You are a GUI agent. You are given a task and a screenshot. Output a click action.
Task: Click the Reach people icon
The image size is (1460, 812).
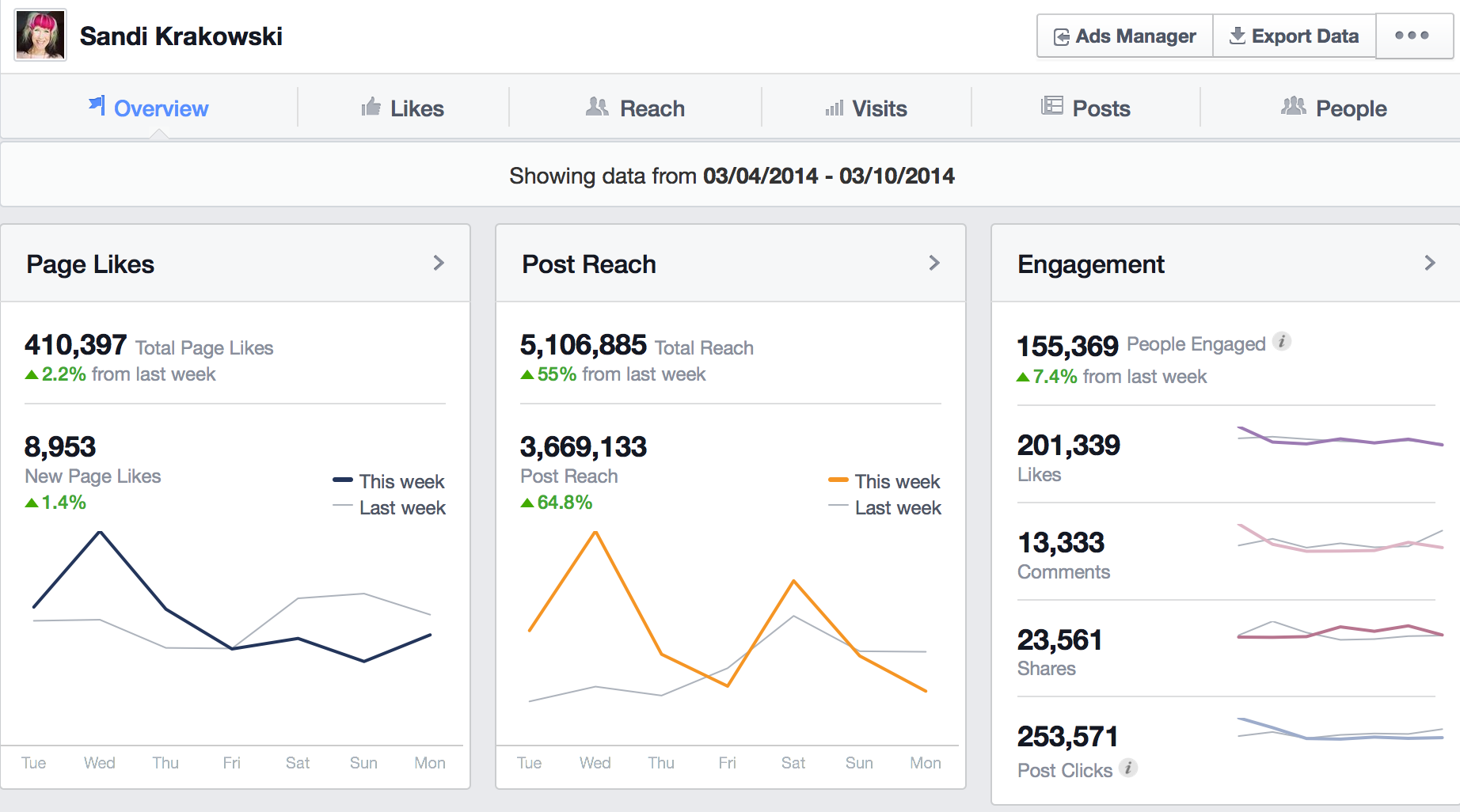tap(597, 107)
